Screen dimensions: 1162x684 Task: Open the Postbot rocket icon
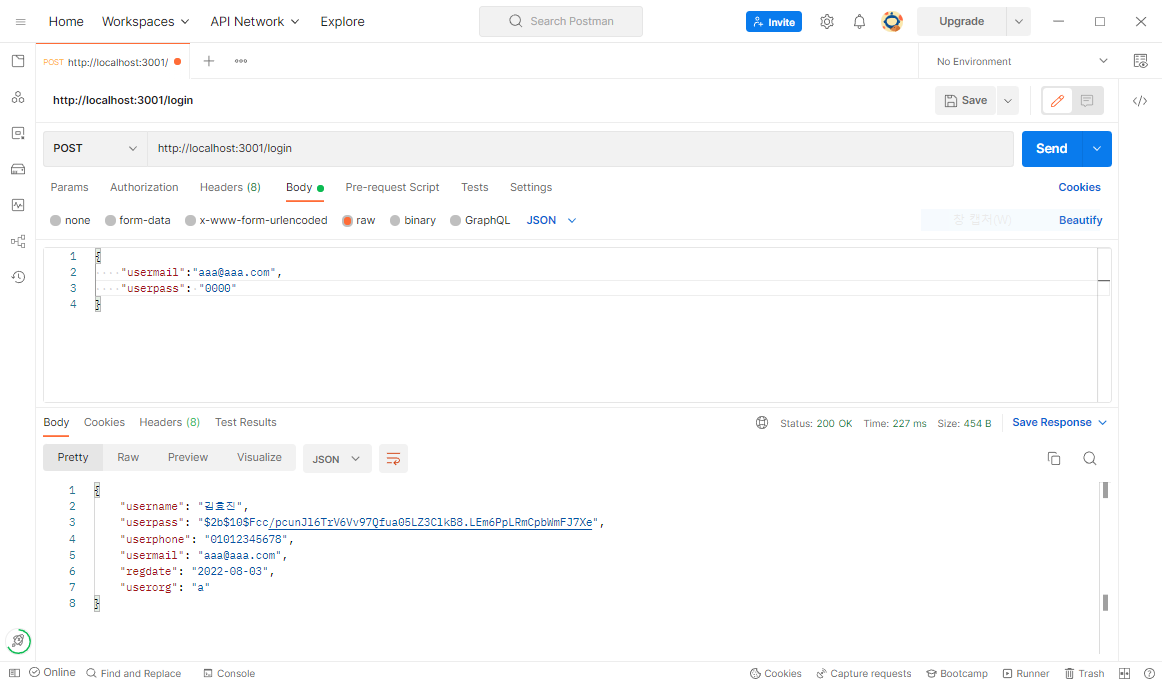[18, 640]
